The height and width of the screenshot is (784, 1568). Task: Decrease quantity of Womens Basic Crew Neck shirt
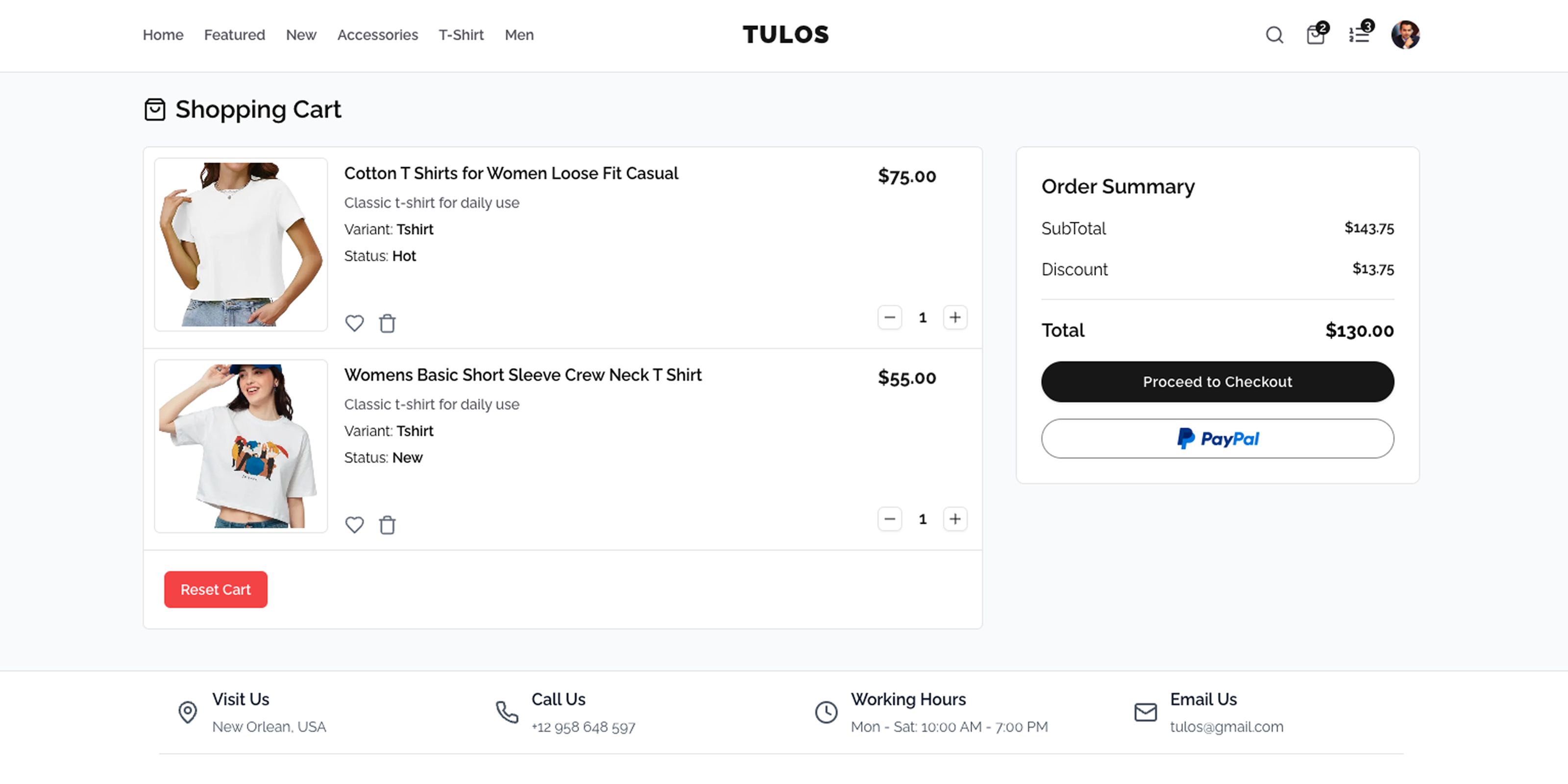tap(889, 518)
